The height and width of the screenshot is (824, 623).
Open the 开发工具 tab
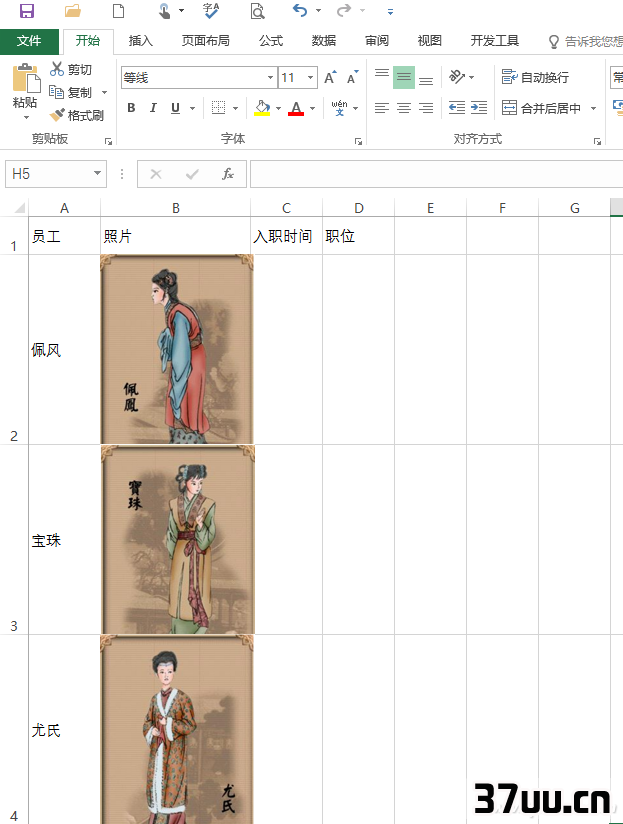494,41
